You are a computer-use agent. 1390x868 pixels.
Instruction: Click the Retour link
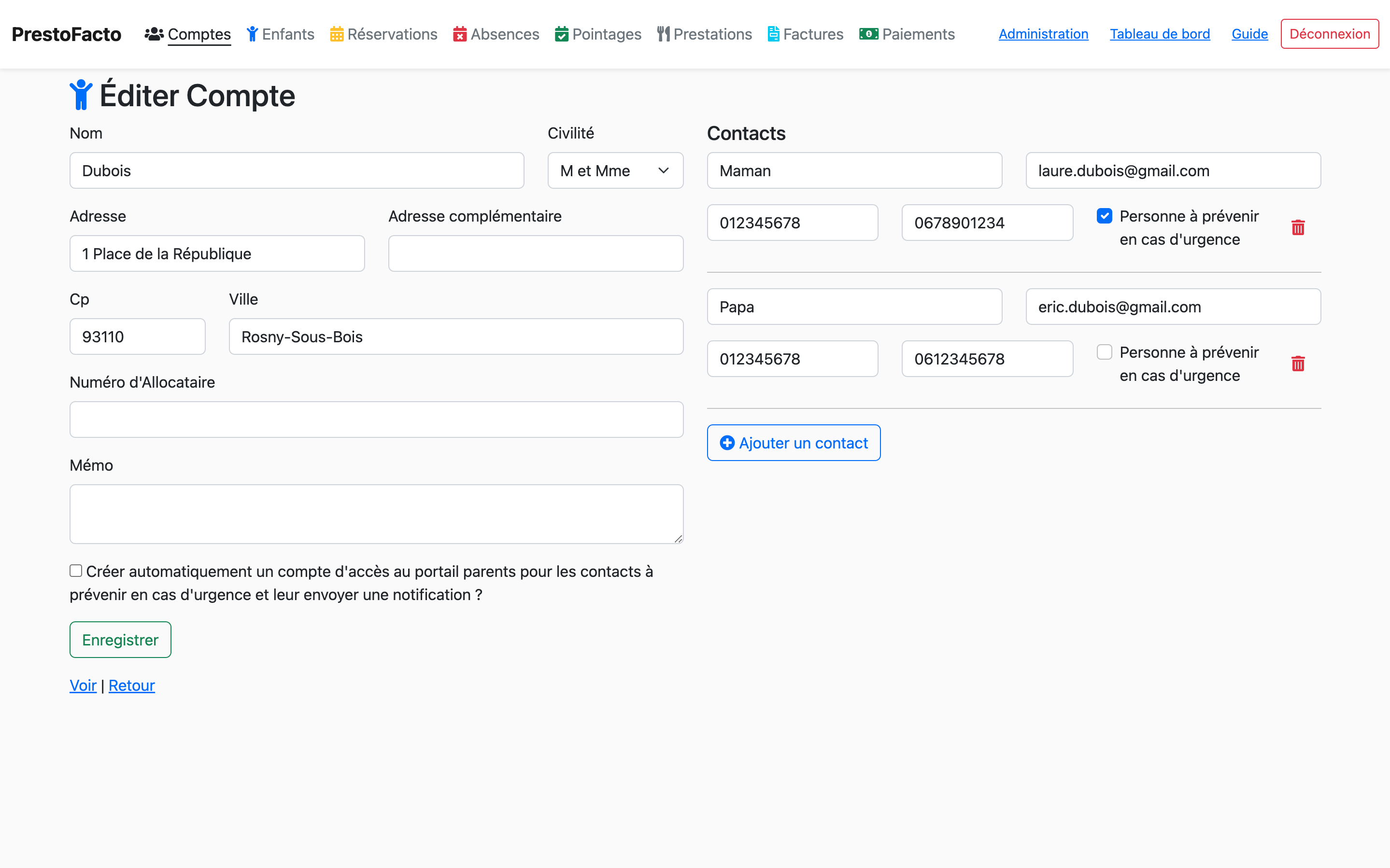pyautogui.click(x=131, y=686)
